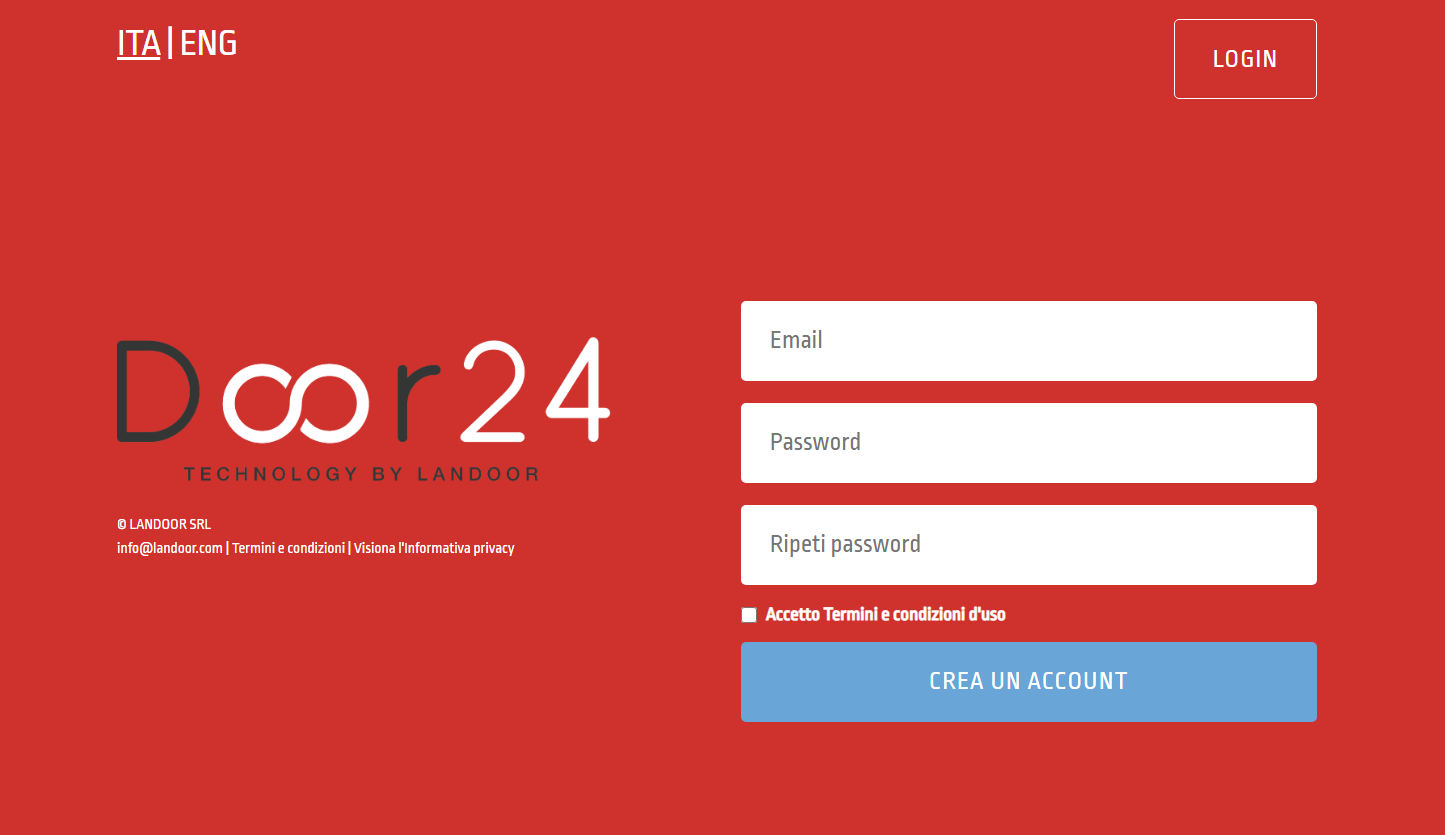The image size is (1445, 835).
Task: Click the word TECHNOLOGY under the logo
Action: tap(270, 474)
